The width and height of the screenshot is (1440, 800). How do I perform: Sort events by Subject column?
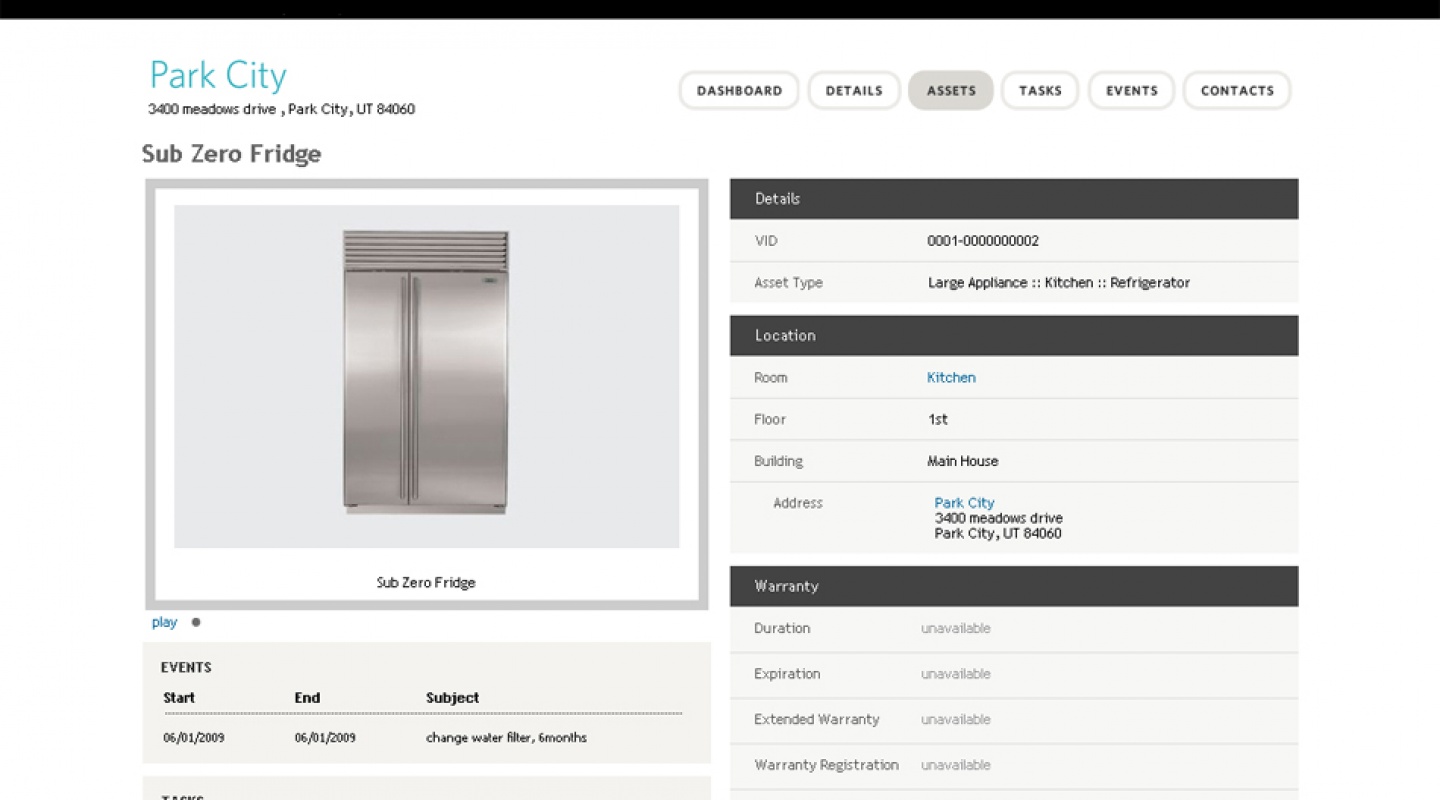(452, 698)
